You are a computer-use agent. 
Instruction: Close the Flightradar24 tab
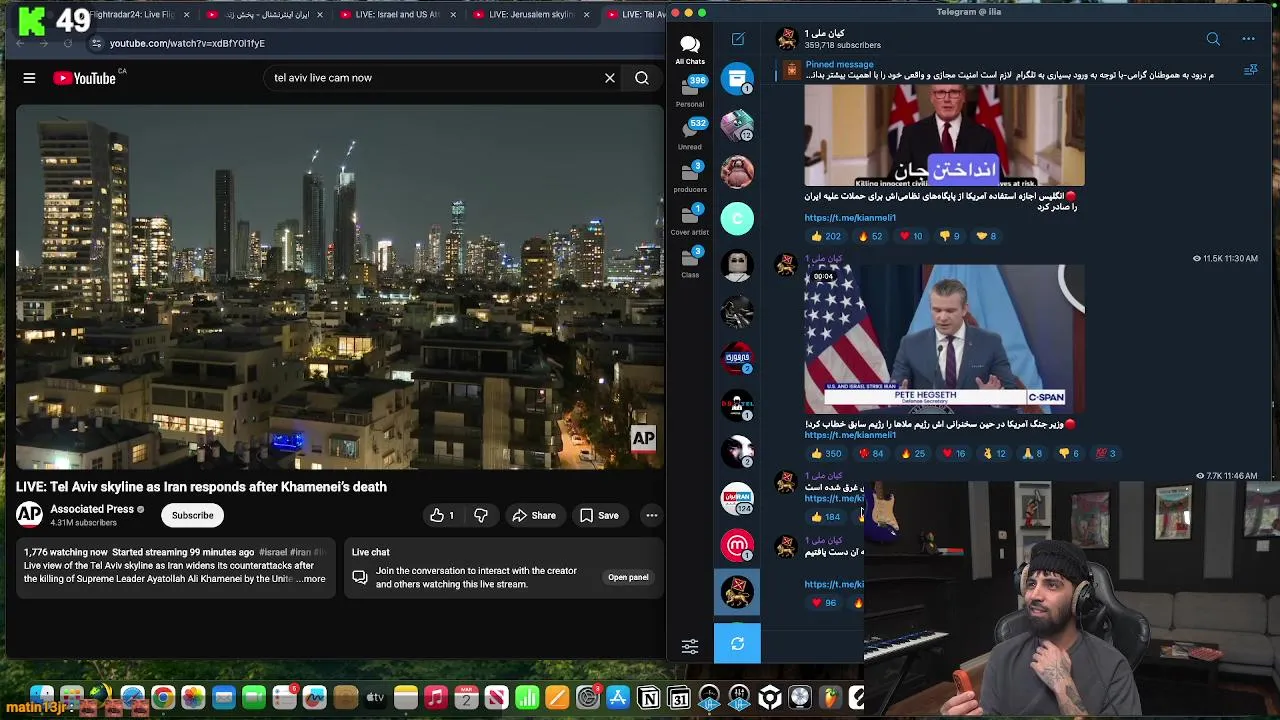(x=186, y=15)
